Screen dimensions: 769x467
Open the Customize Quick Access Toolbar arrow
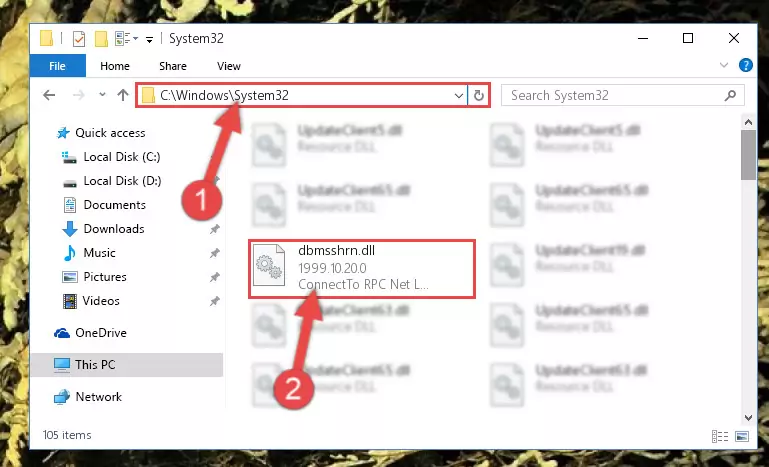click(150, 39)
